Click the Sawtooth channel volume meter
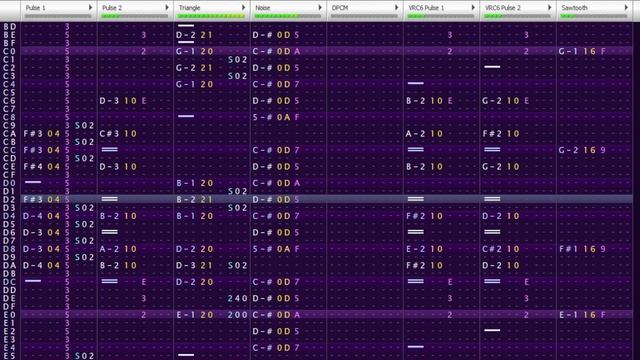Viewport: 640px width, 360px height. pyautogui.click(x=594, y=16)
